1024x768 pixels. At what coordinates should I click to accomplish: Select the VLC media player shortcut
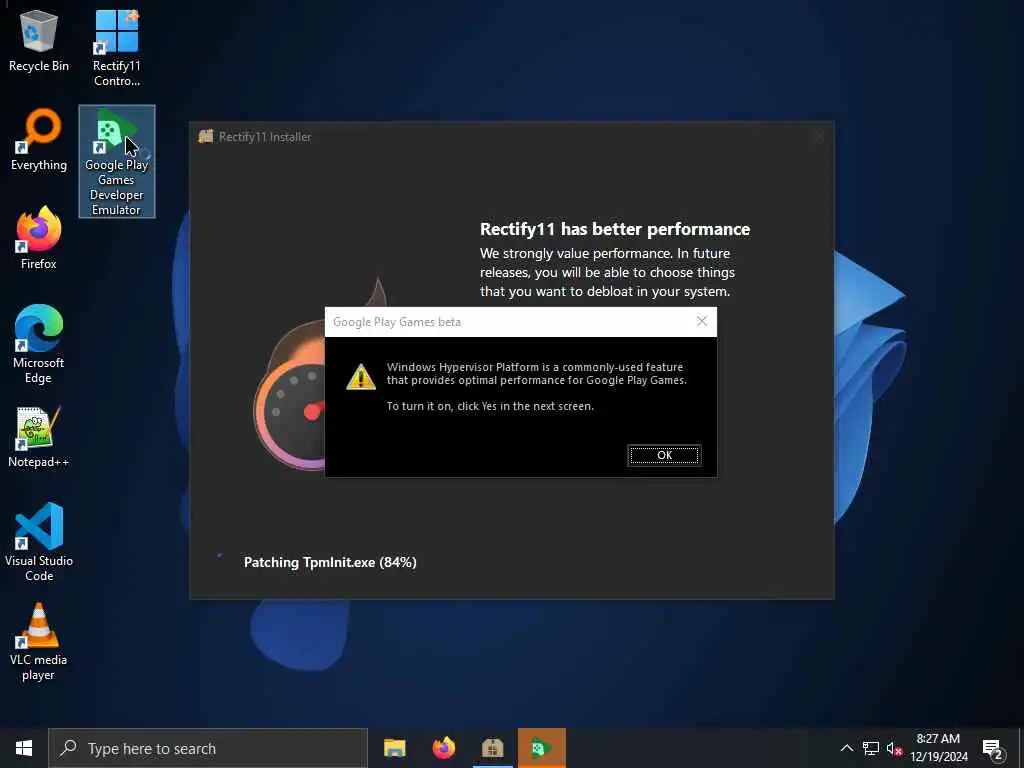pos(39,642)
